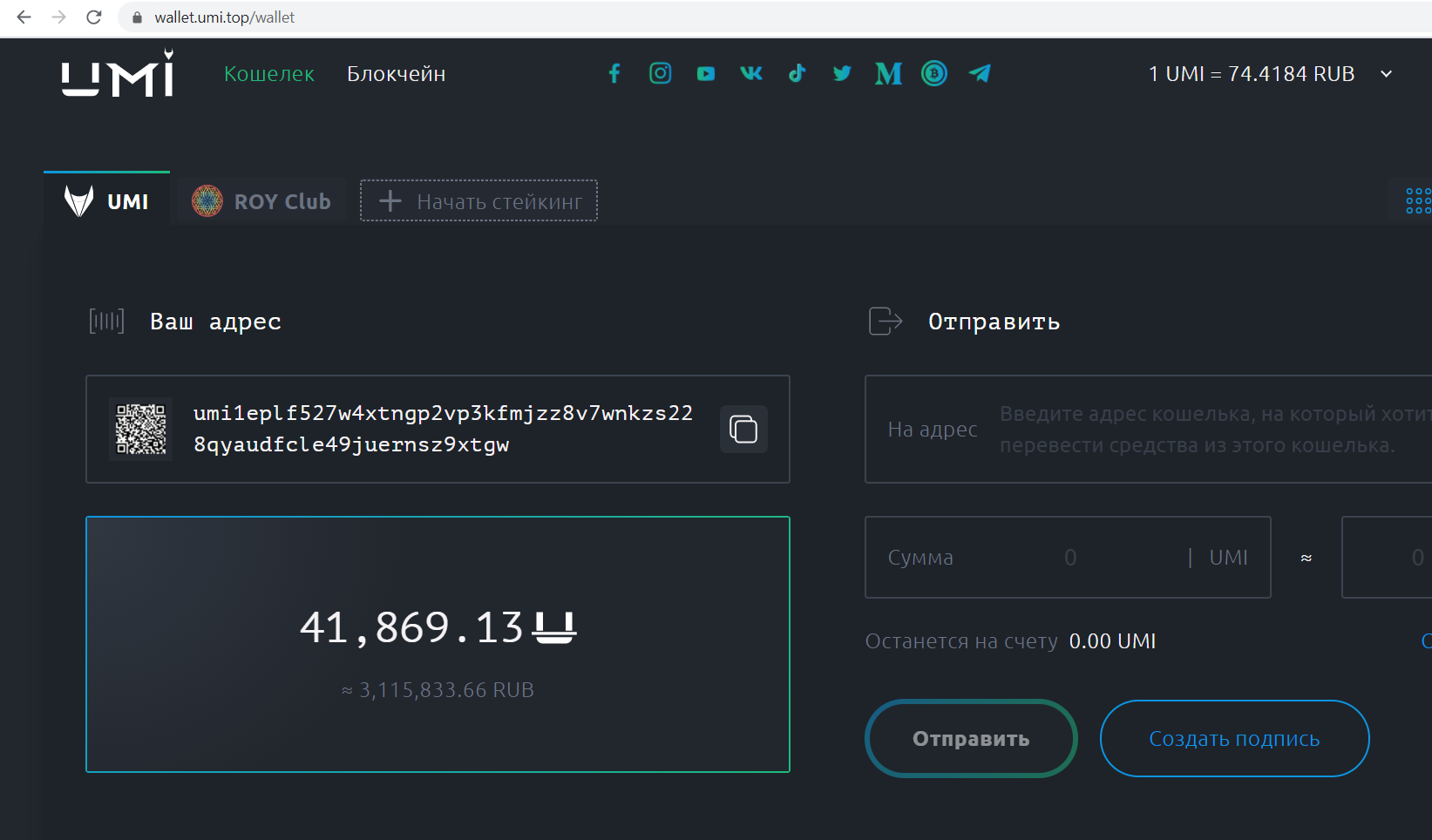
Task: Click the browser forward arrow
Action: click(59, 17)
